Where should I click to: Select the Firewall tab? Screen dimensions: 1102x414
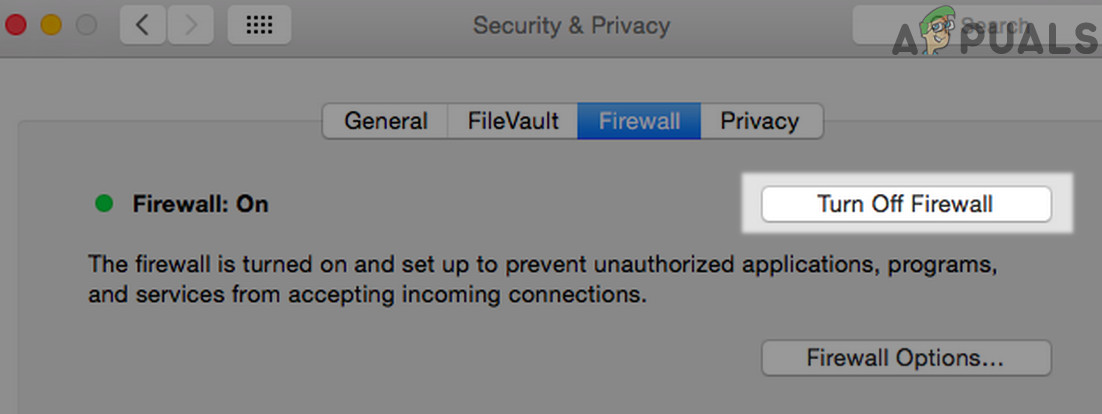tap(639, 122)
